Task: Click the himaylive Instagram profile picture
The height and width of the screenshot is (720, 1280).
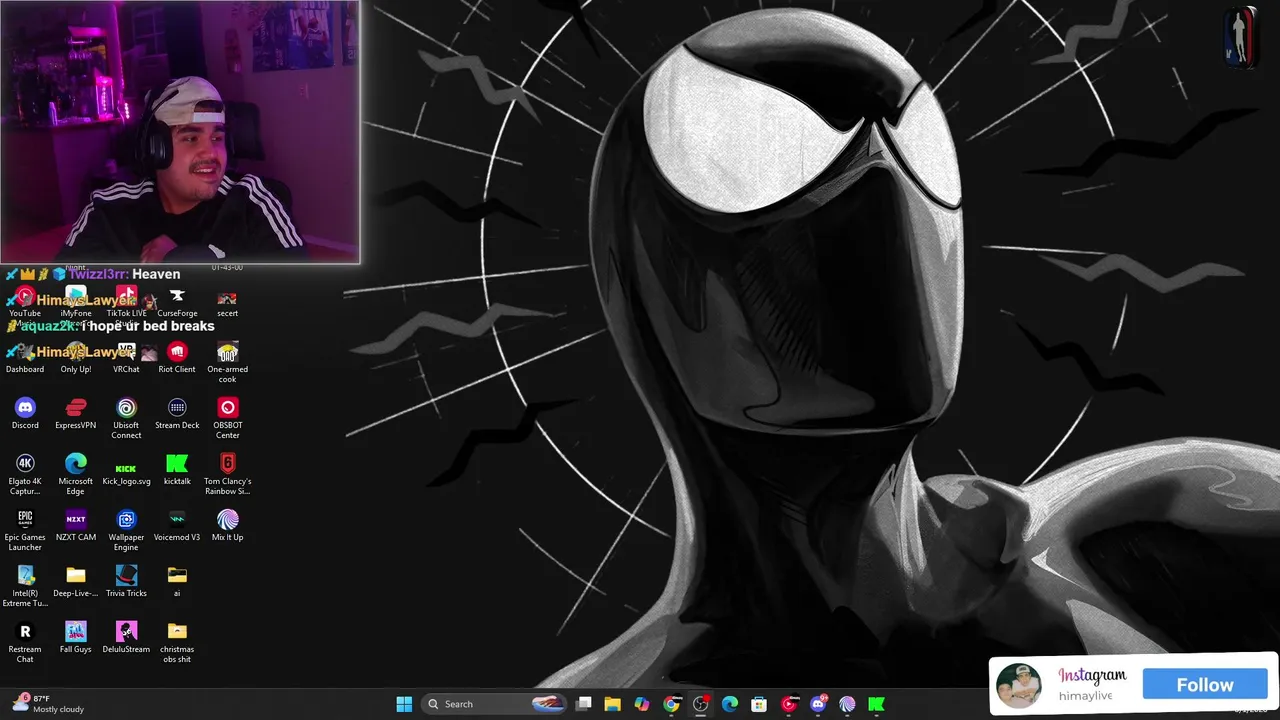Action: click(1019, 686)
